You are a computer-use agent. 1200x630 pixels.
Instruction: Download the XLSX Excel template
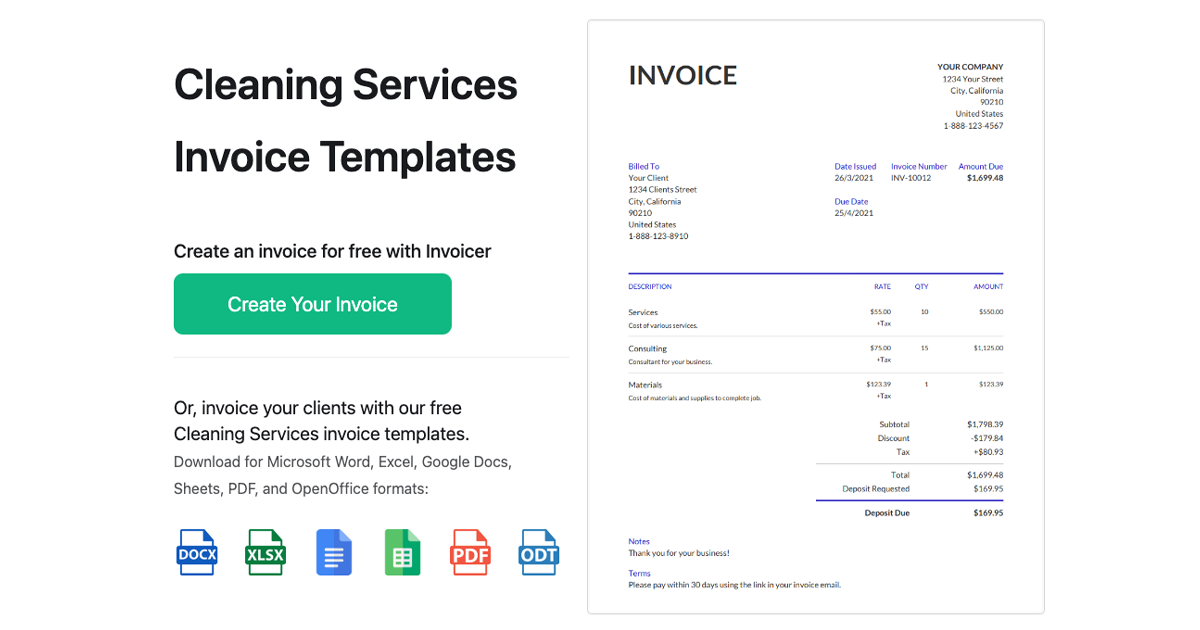[264, 552]
